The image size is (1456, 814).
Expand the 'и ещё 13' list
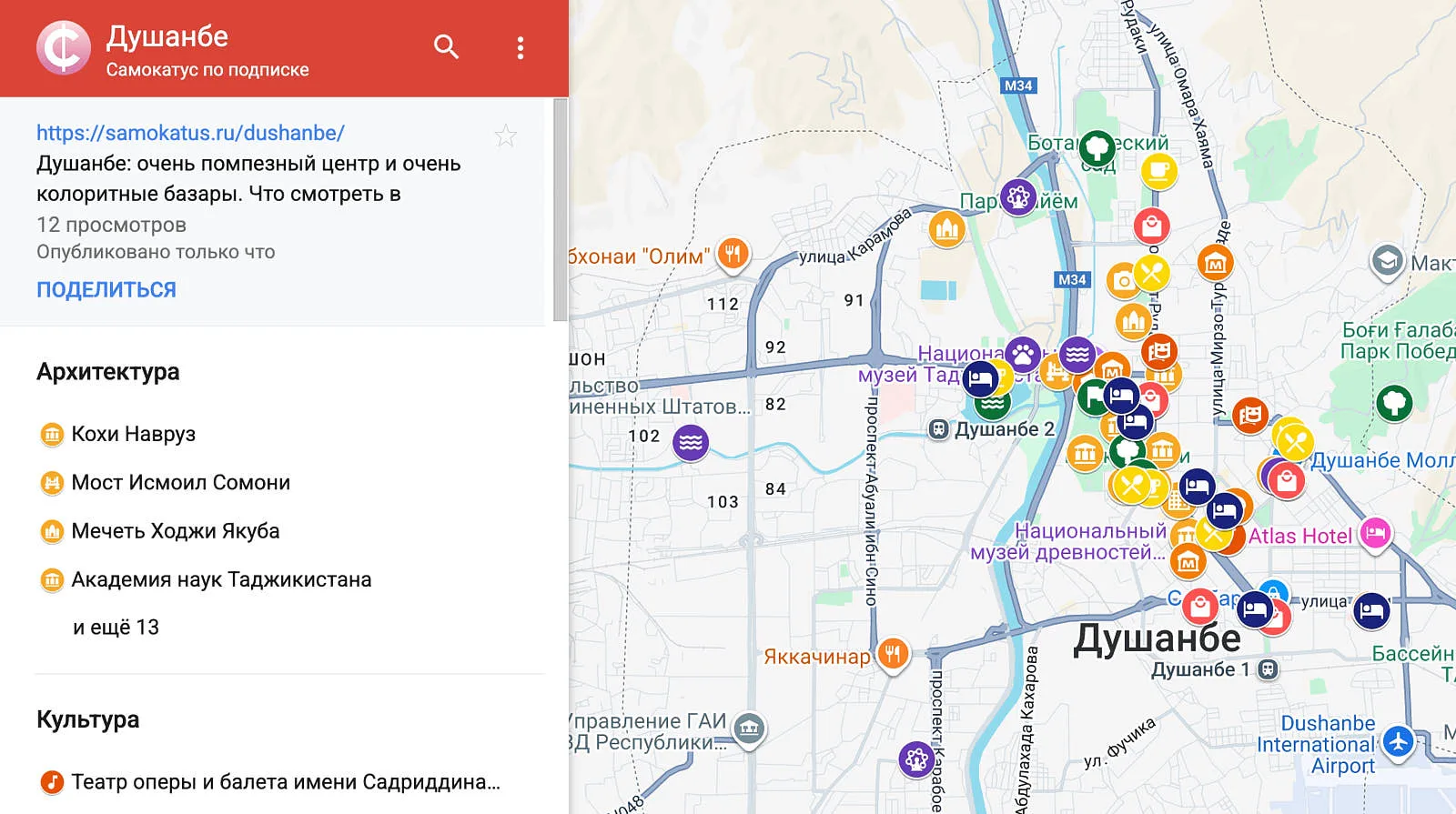116,628
